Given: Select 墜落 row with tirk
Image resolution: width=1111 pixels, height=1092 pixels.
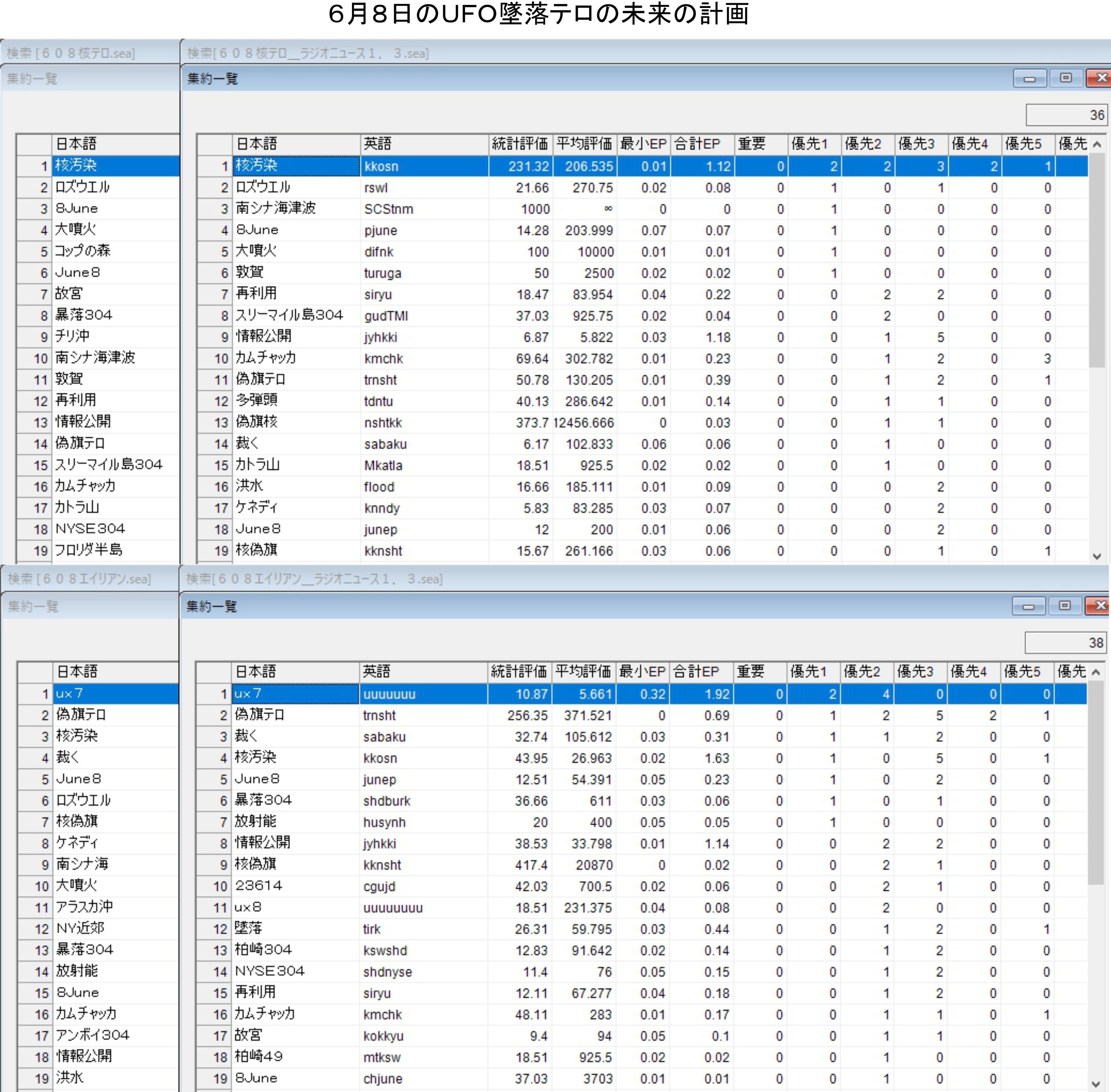Looking at the screenshot, I should coord(642,928).
